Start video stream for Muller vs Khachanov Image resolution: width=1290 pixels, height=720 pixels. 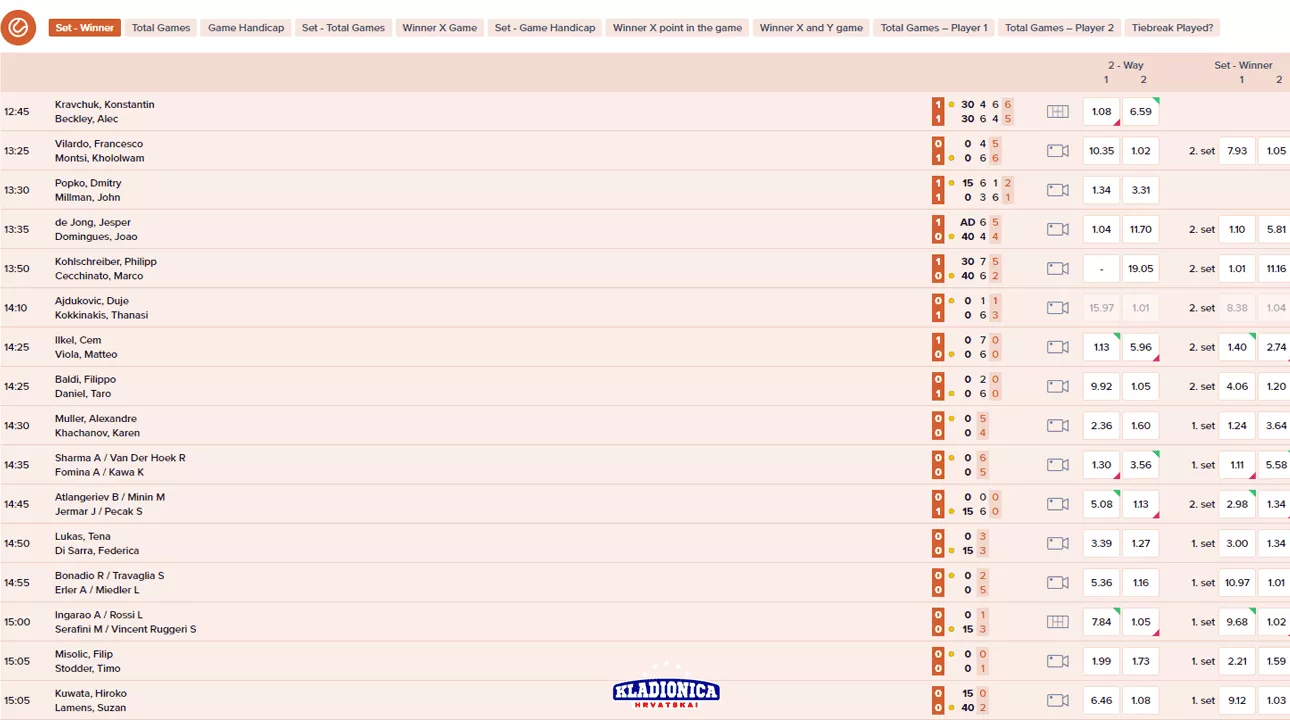1057,426
